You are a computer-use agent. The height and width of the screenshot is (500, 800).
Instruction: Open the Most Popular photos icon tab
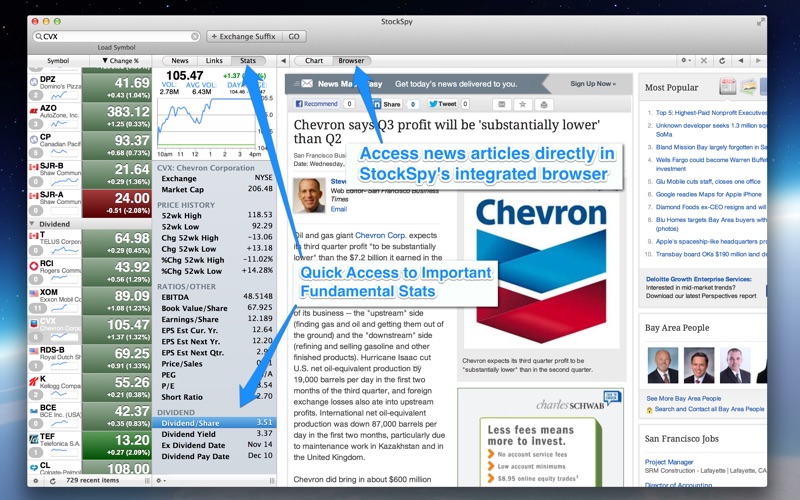pyautogui.click(x=748, y=87)
